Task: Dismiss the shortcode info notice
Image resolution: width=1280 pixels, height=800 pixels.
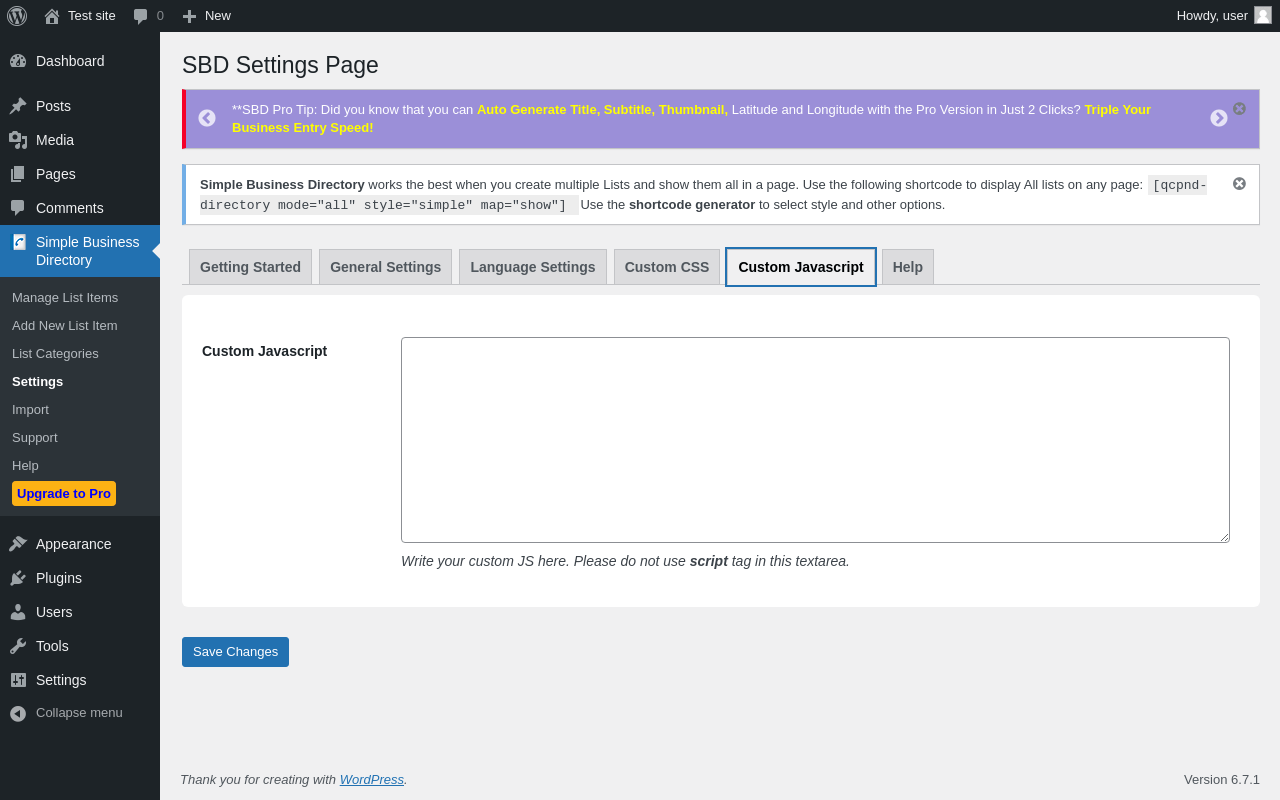Action: (x=1239, y=183)
